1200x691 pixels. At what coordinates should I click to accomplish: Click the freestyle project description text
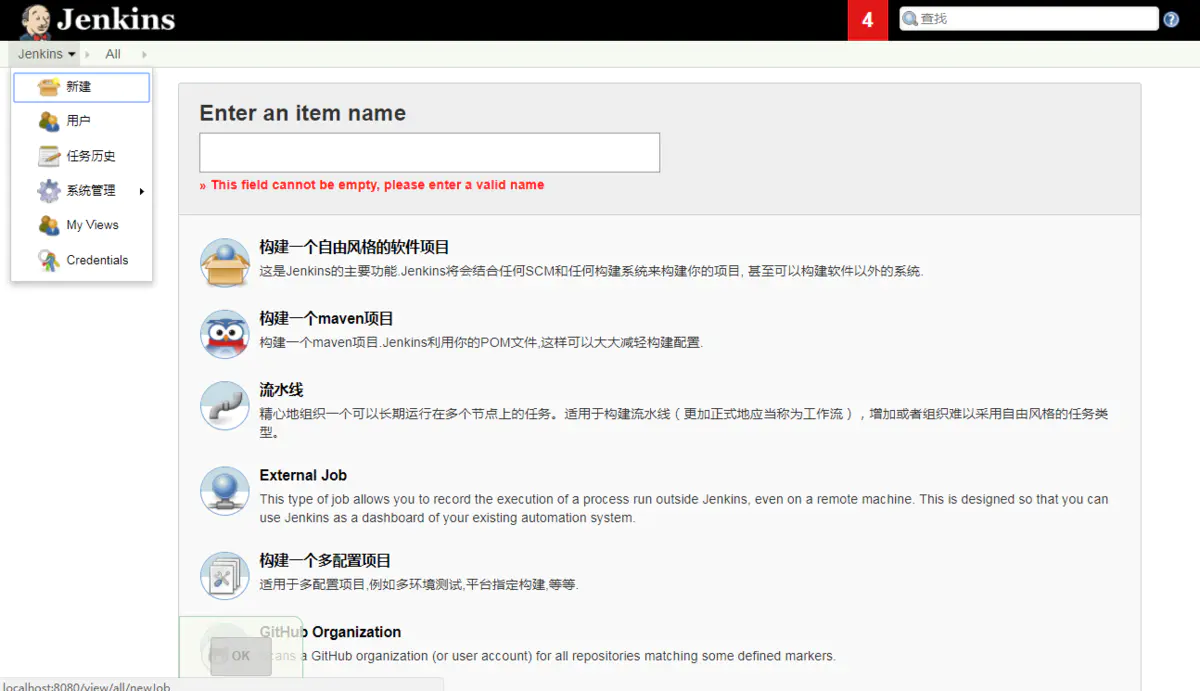[x=591, y=271]
